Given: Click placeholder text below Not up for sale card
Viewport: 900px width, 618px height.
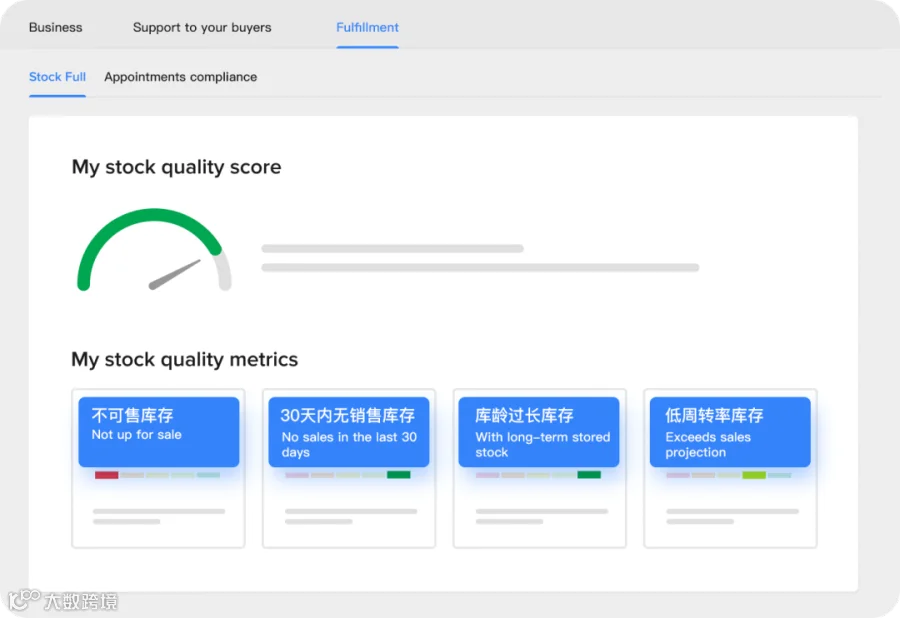Looking at the screenshot, I should point(159,516).
